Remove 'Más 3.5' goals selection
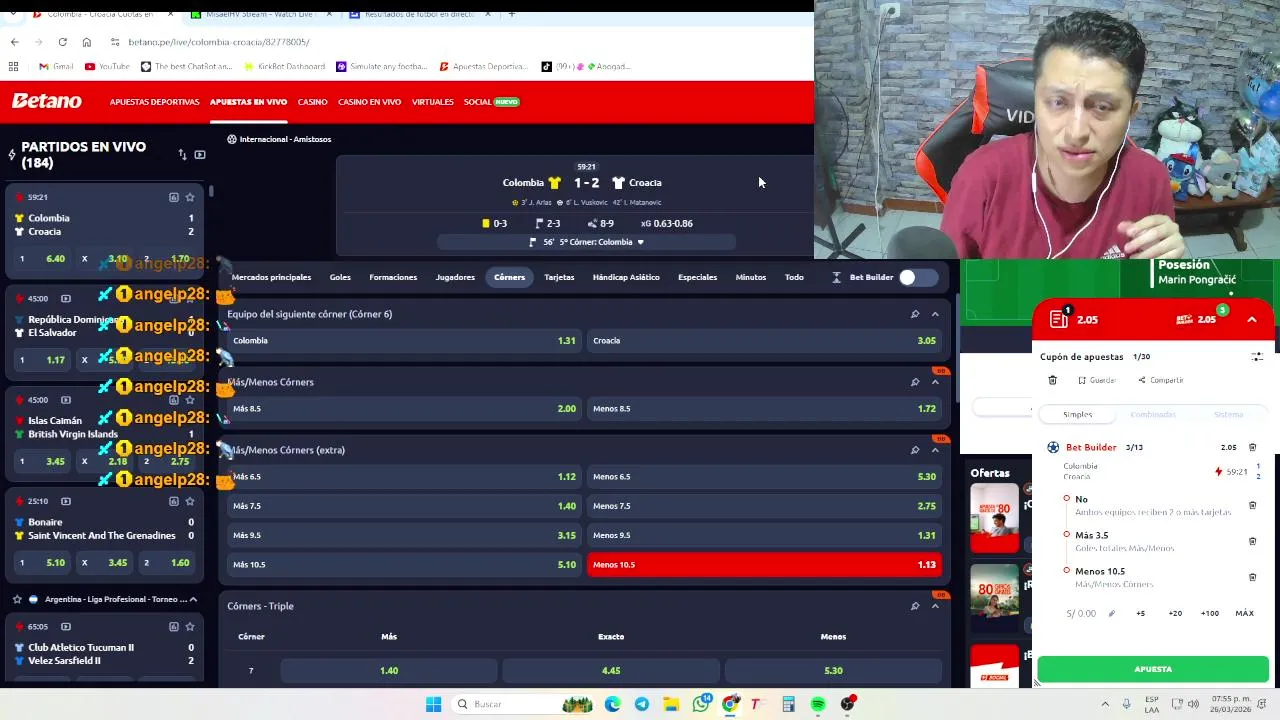1280x720 pixels. tap(1252, 541)
